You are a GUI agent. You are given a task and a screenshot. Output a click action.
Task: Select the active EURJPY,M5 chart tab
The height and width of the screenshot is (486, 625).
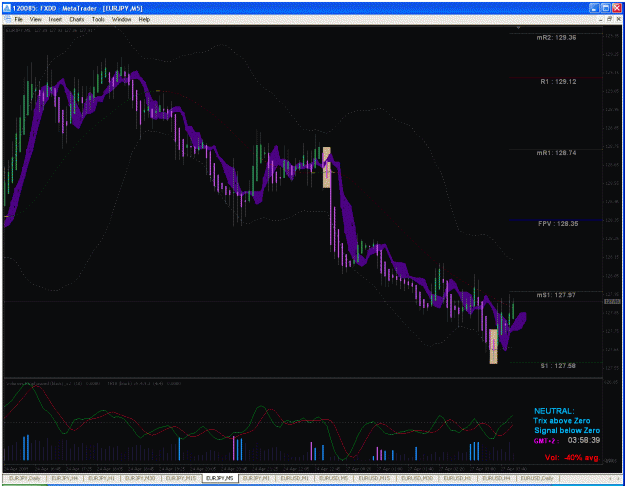click(220, 478)
